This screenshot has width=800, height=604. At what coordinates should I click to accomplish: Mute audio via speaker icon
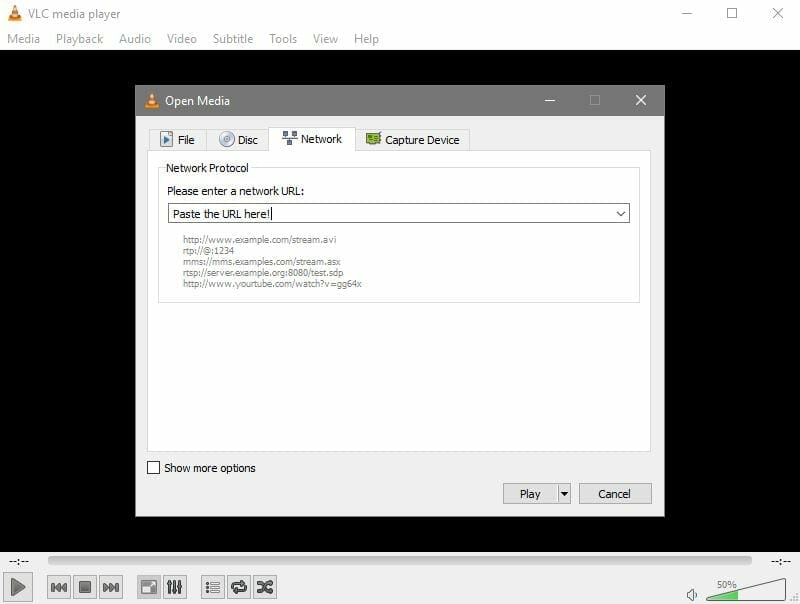click(692, 595)
